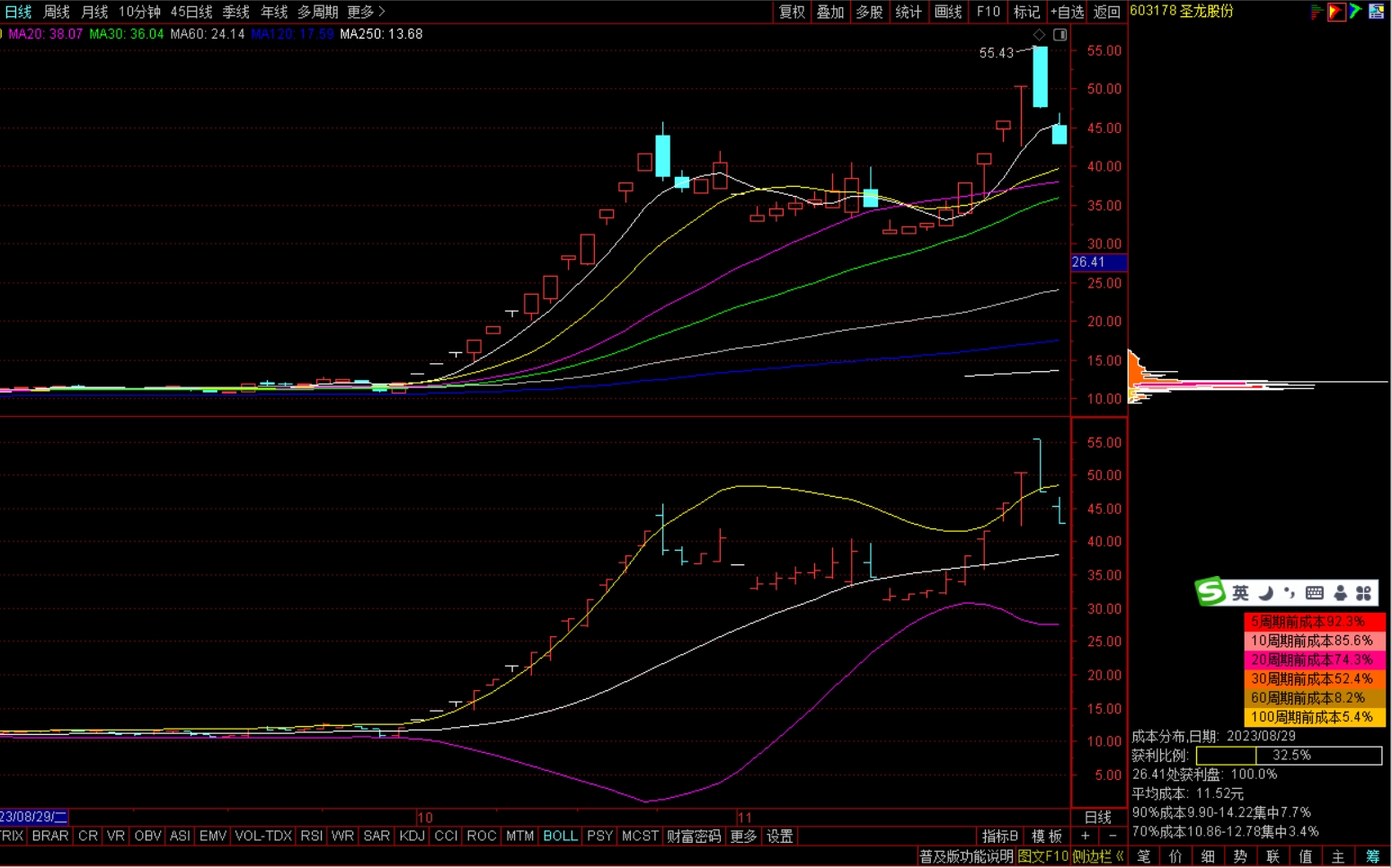Toggle 复权 price adjustment
The image size is (1392, 868).
792,12
